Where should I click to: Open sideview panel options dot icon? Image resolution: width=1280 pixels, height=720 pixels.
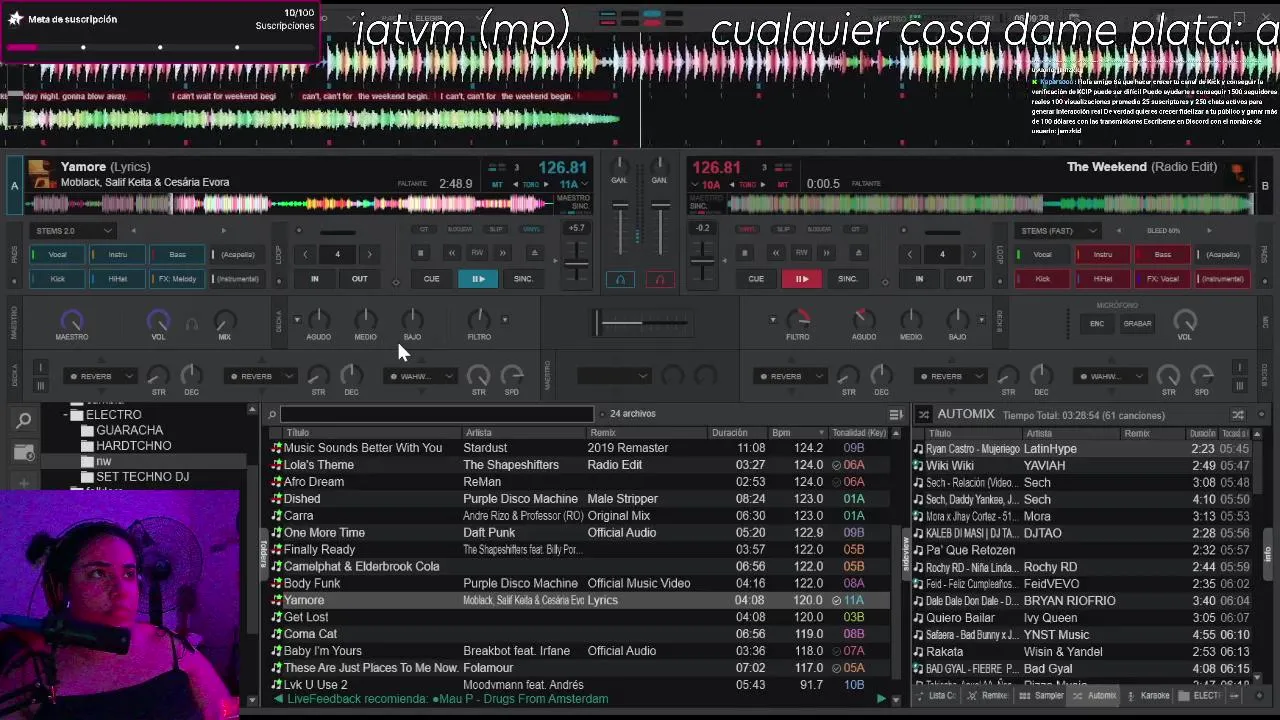[x=1261, y=414]
